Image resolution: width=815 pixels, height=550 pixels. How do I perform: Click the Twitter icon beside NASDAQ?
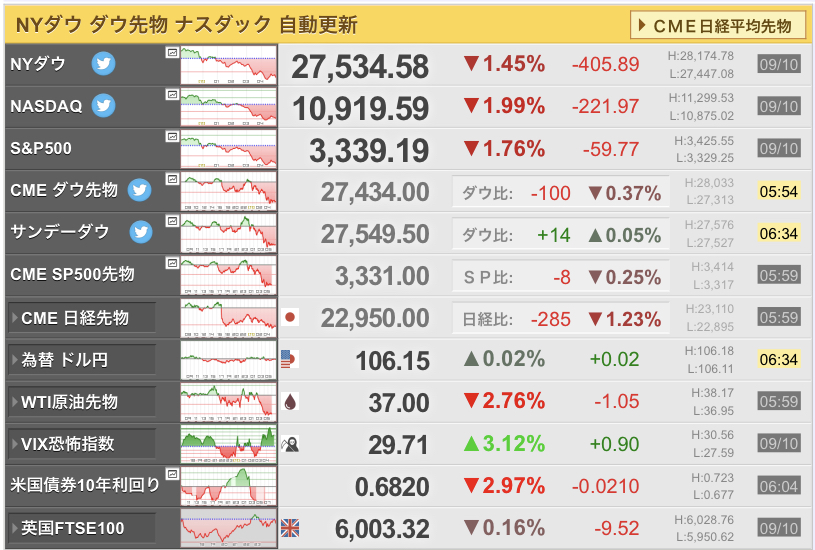pyautogui.click(x=103, y=106)
